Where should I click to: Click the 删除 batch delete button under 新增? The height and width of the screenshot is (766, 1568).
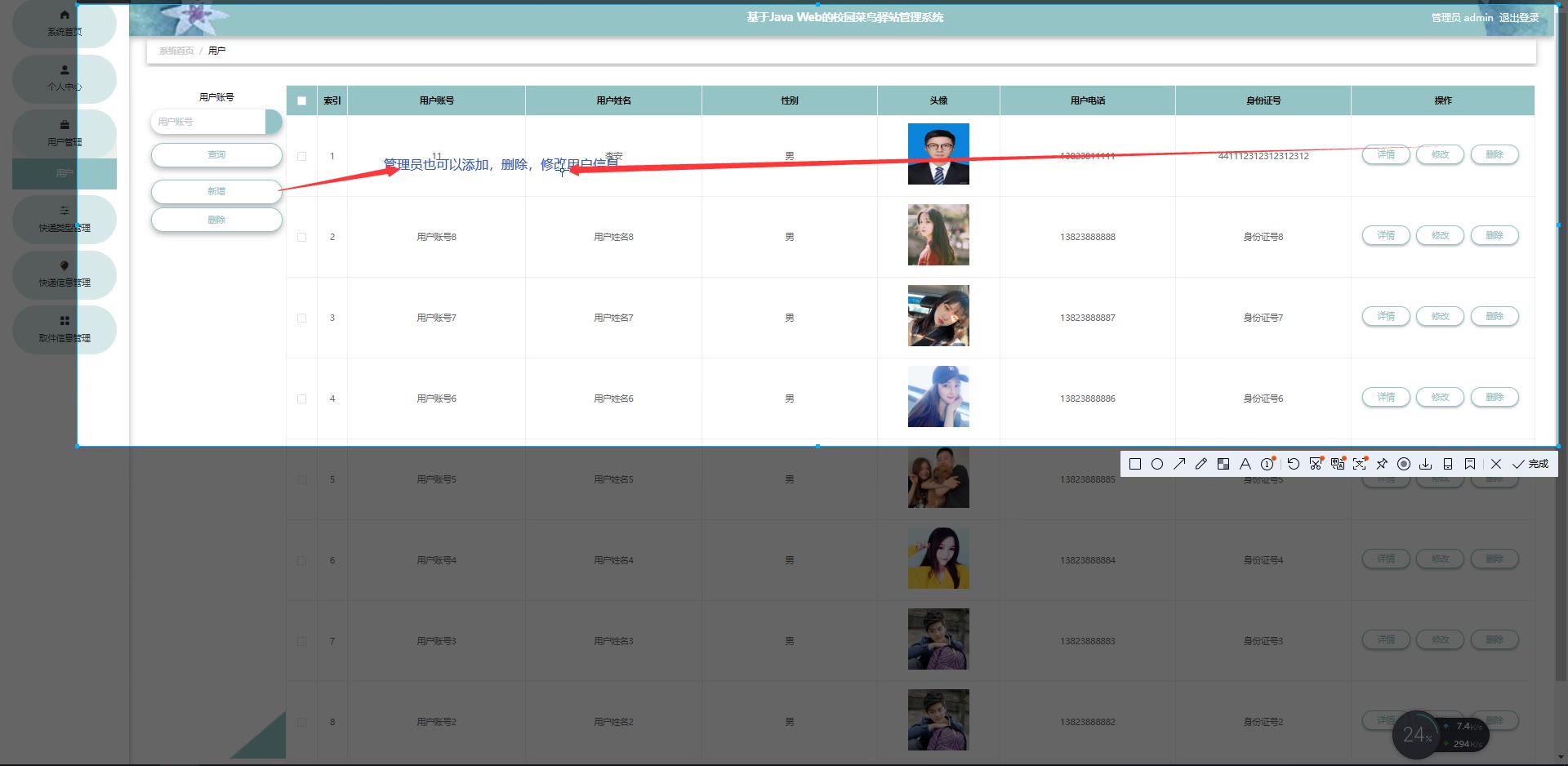pyautogui.click(x=216, y=220)
